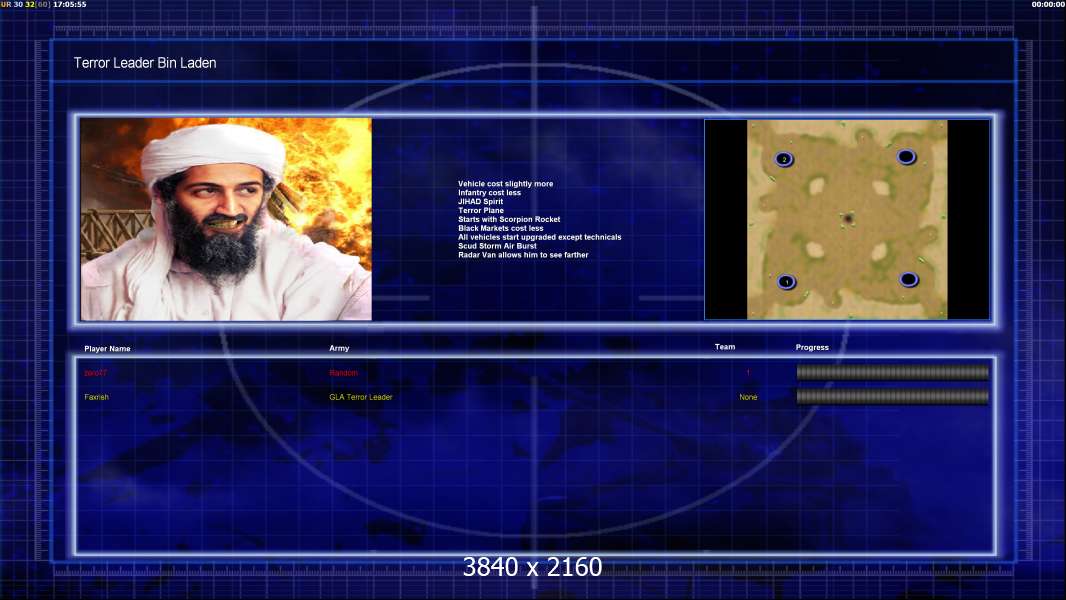Click start position 1 on the map
Image resolution: width=1066 pixels, height=600 pixels.
point(786,282)
